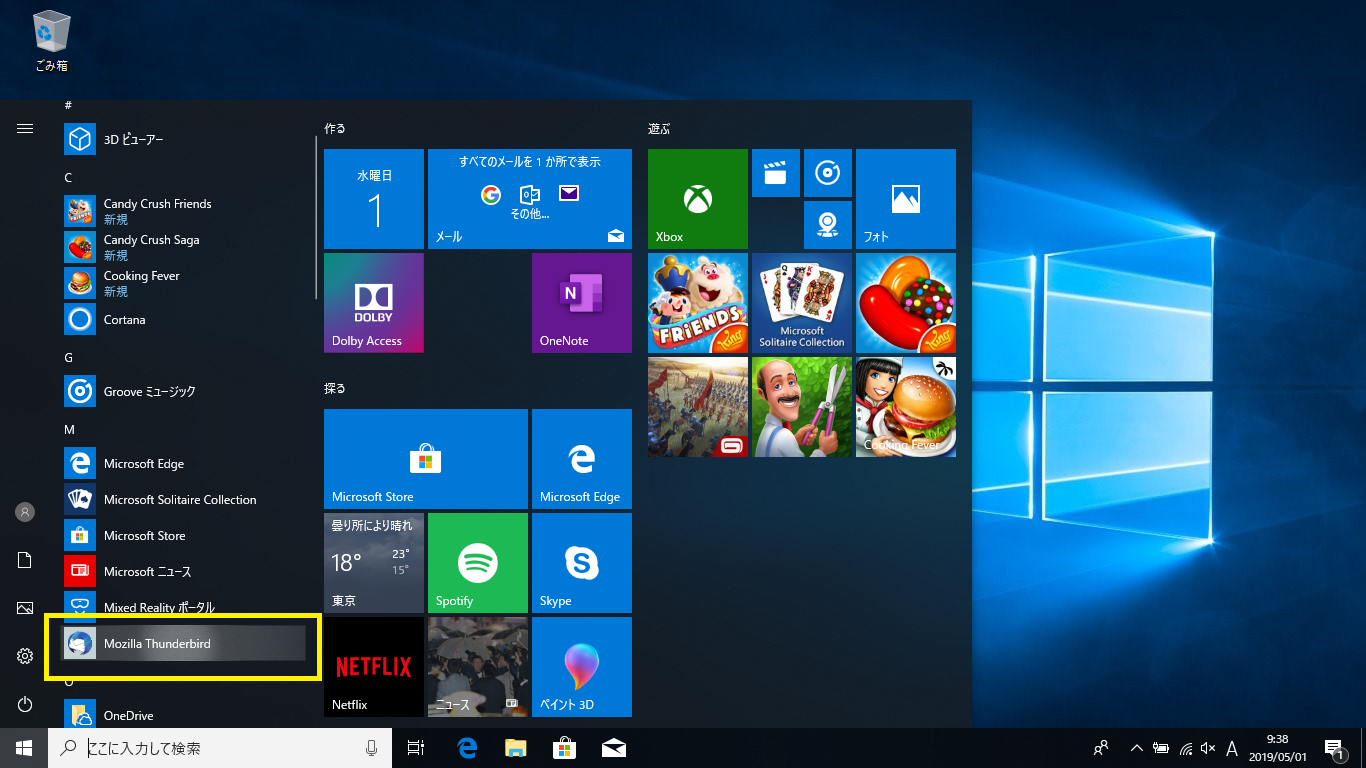Screen dimensions: 1366x768
Task: Open the ペイント 3D tile
Action: click(x=582, y=667)
